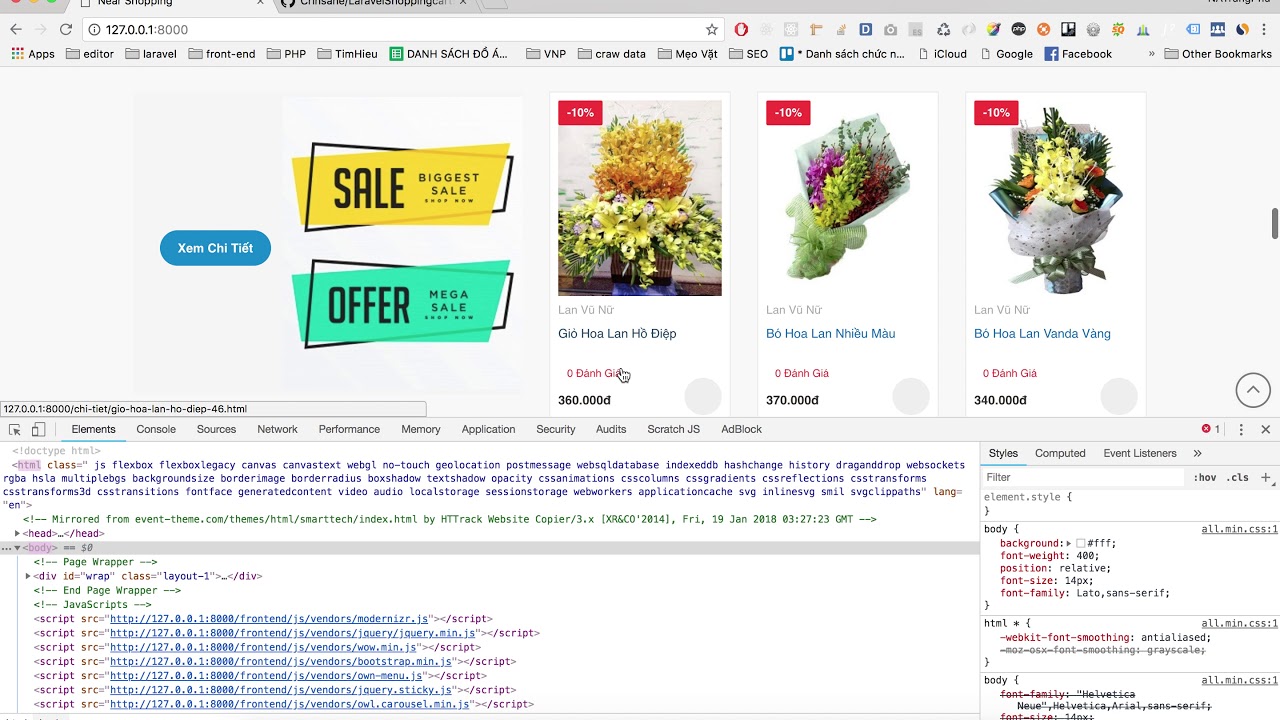
Task: Open the PHP bookmarks folder
Action: pos(286,54)
